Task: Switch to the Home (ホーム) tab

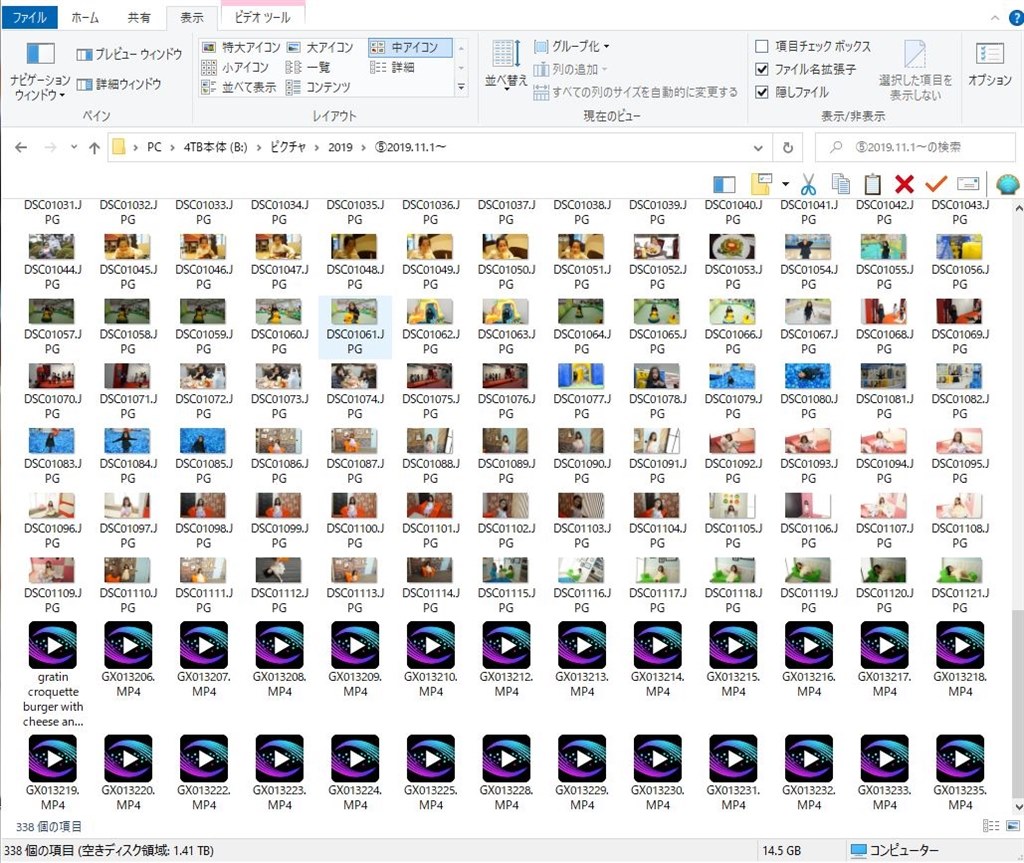Action: point(85,18)
